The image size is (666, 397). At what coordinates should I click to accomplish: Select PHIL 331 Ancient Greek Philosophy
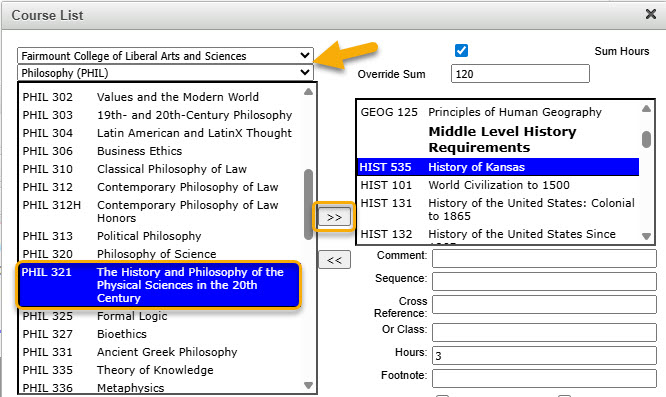(x=161, y=352)
